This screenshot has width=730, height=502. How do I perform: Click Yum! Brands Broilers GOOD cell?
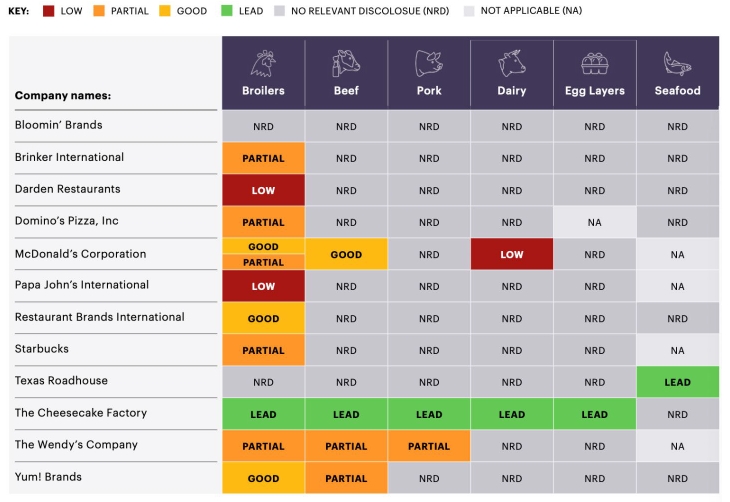pyautogui.click(x=263, y=478)
